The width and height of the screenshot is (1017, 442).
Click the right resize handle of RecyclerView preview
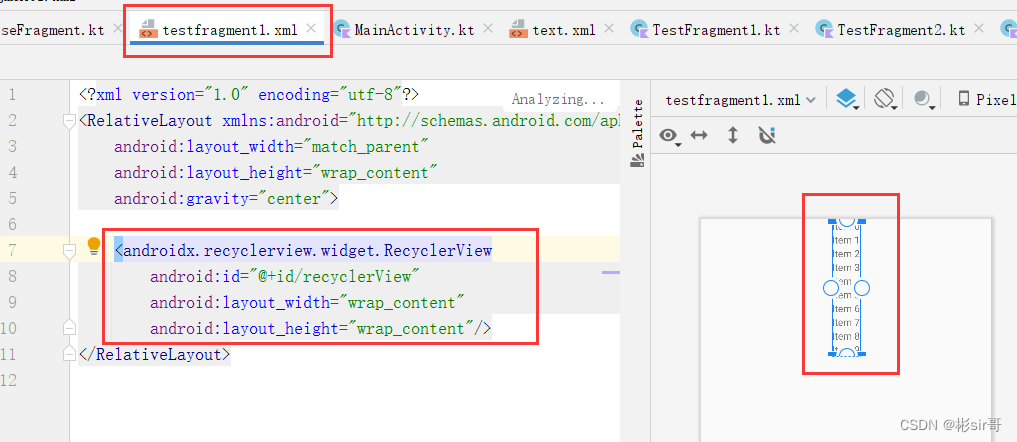(x=861, y=288)
